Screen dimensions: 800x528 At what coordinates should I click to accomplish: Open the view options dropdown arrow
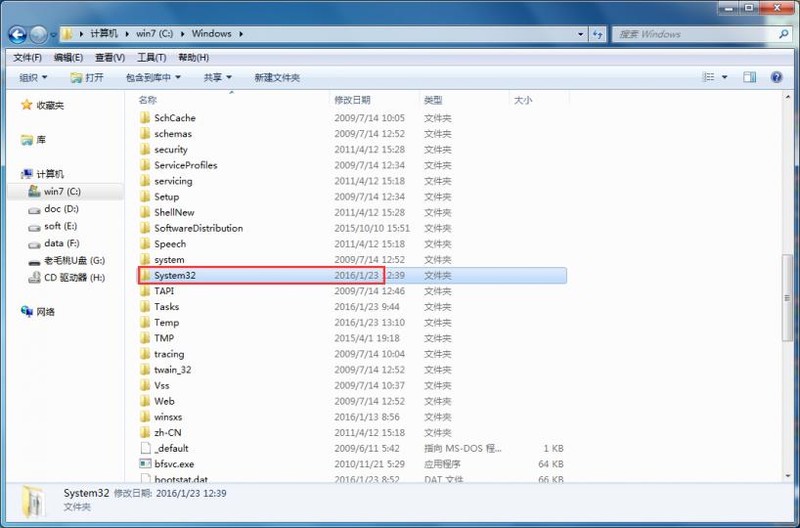(724, 77)
